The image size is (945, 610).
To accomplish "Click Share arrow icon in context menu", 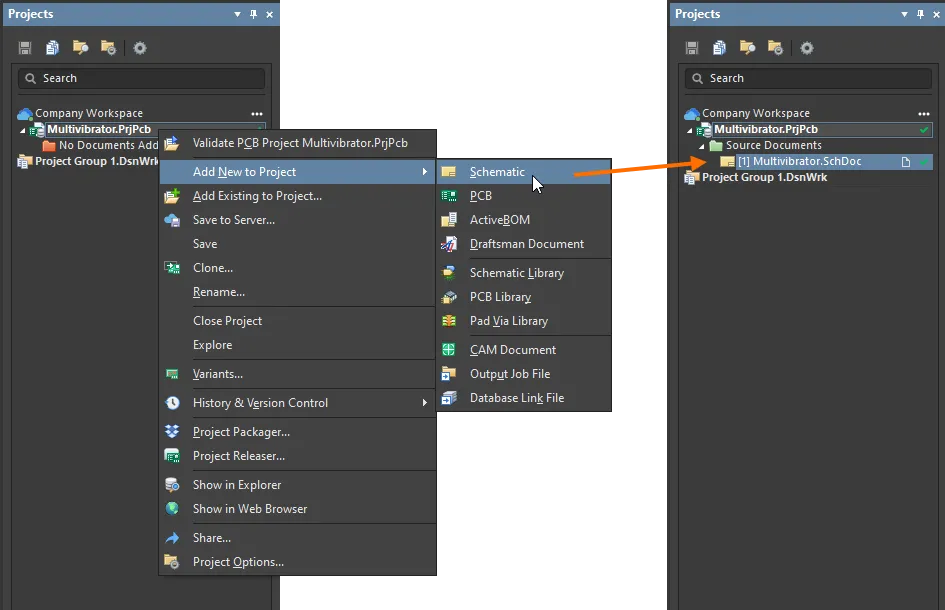I will click(172, 538).
